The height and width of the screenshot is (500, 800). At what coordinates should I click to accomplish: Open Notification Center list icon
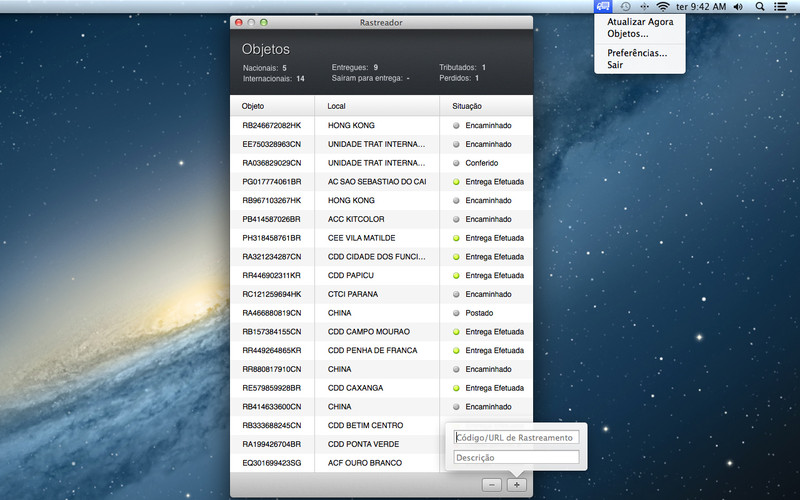coord(780,7)
